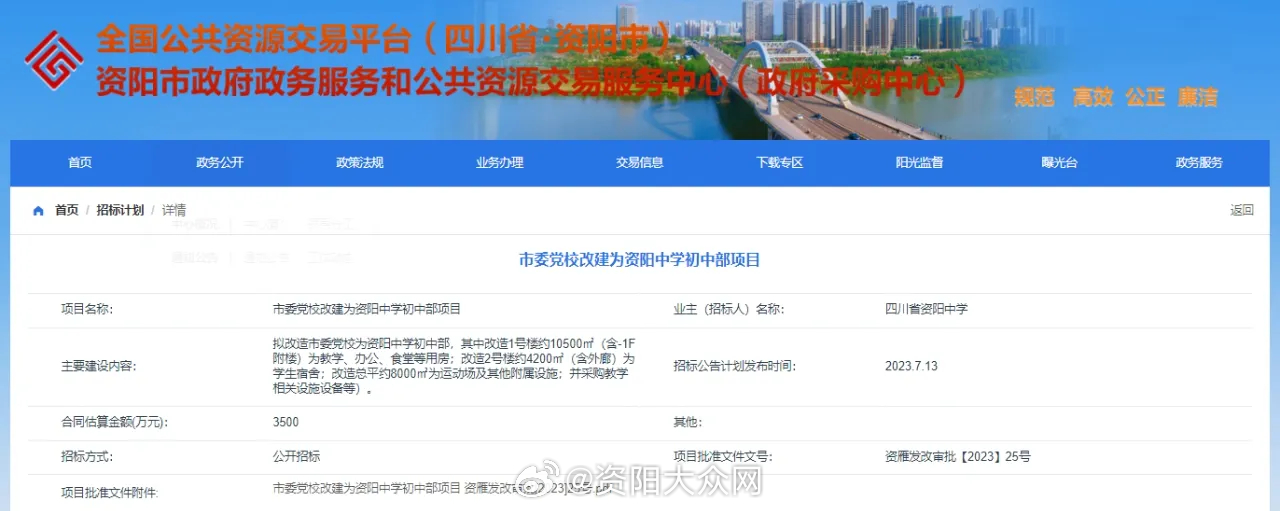Open the 政务服务 navigation item
The width and height of the screenshot is (1280, 511).
pos(1199,163)
